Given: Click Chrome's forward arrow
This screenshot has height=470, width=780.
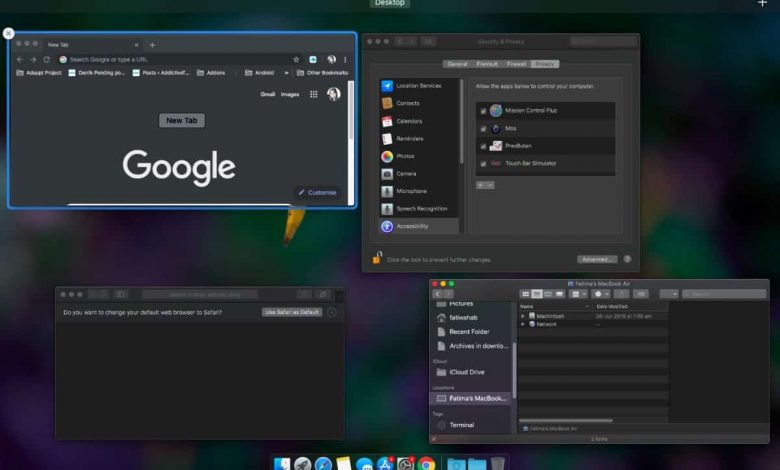Looking at the screenshot, I should click(33, 60).
